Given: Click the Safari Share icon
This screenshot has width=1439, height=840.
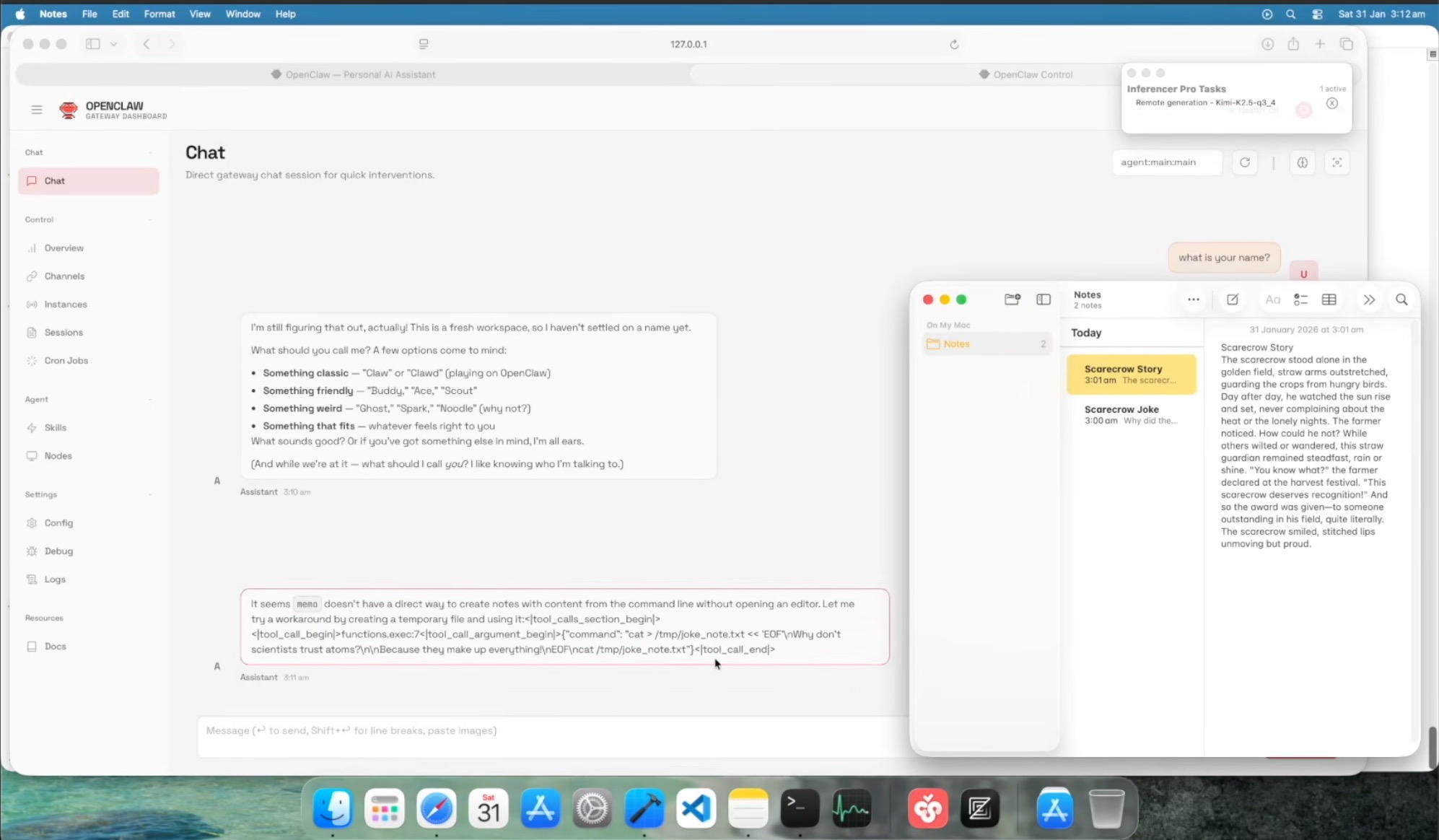Looking at the screenshot, I should (x=1293, y=44).
